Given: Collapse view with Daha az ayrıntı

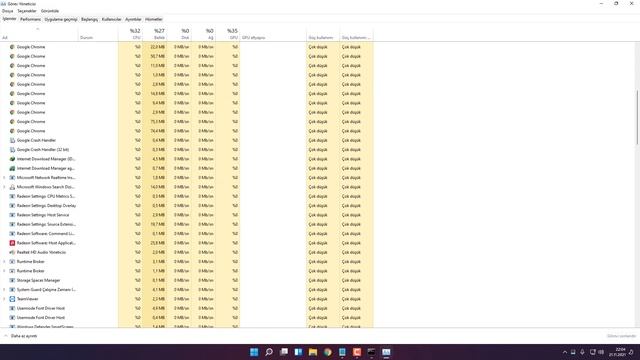Looking at the screenshot, I should click(21, 336).
